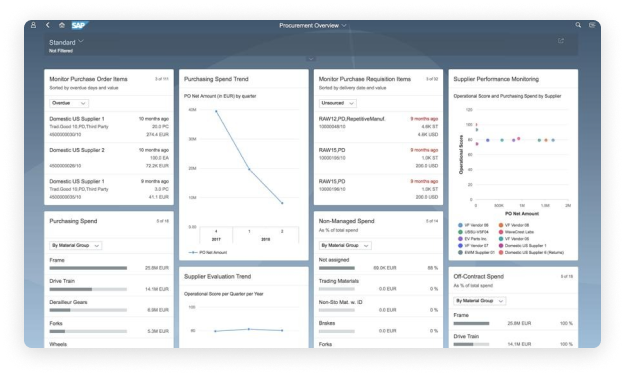Open the Monitor Purchase Order Items card header
The height and width of the screenshot is (376, 625).
[109, 83]
